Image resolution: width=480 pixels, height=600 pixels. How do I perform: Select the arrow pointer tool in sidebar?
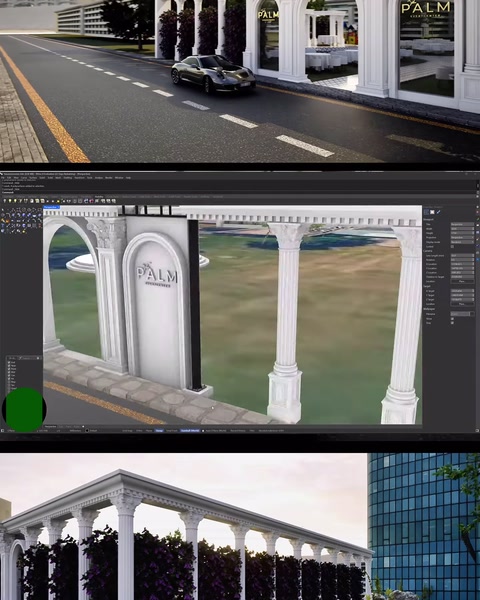click(3, 210)
